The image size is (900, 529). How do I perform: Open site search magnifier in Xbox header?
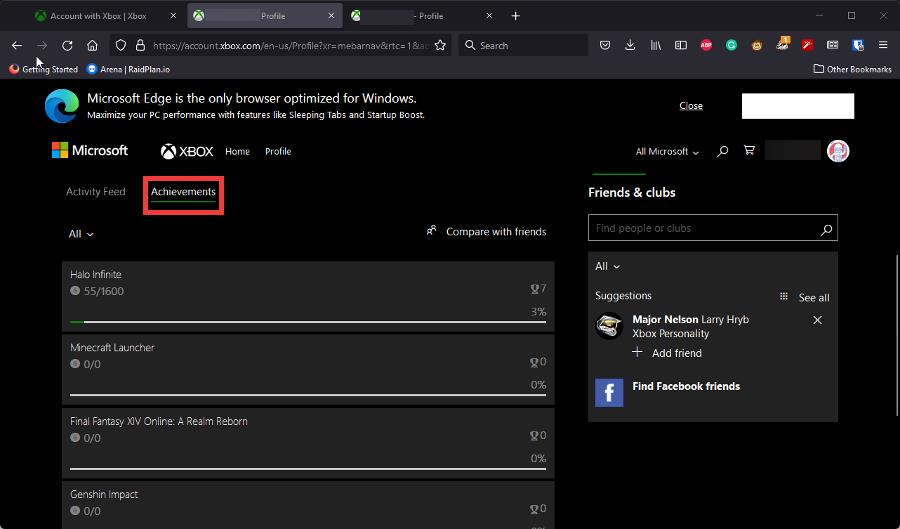coord(723,151)
